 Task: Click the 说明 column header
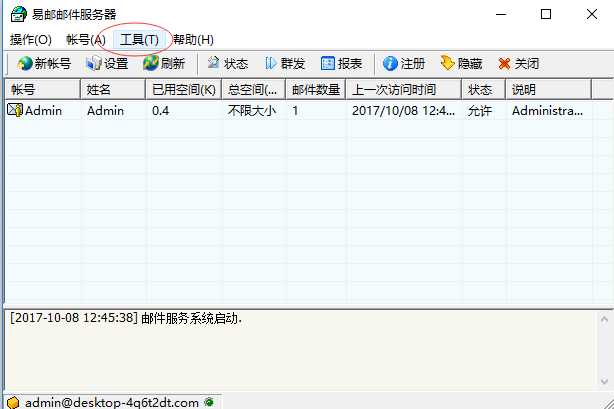[549, 90]
